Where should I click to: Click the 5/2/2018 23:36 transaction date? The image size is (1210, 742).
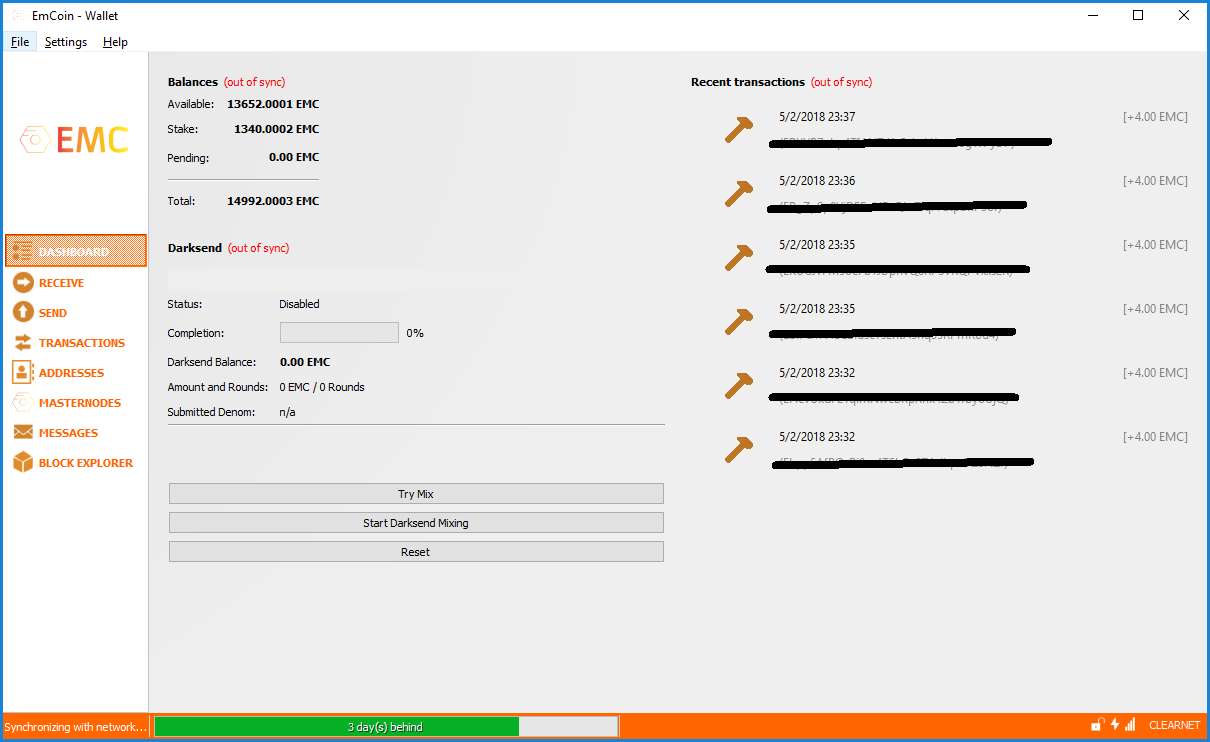(x=817, y=181)
